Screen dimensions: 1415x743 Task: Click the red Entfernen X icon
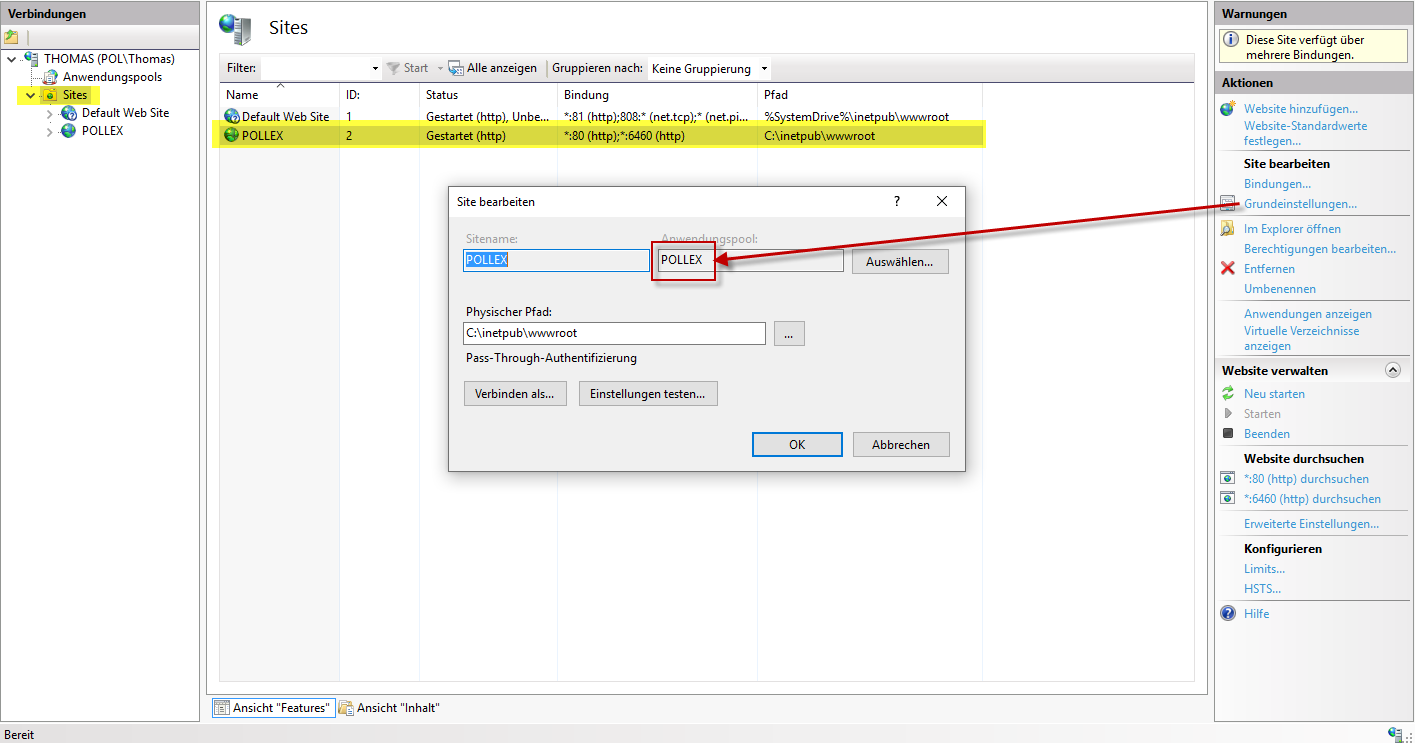(1228, 269)
